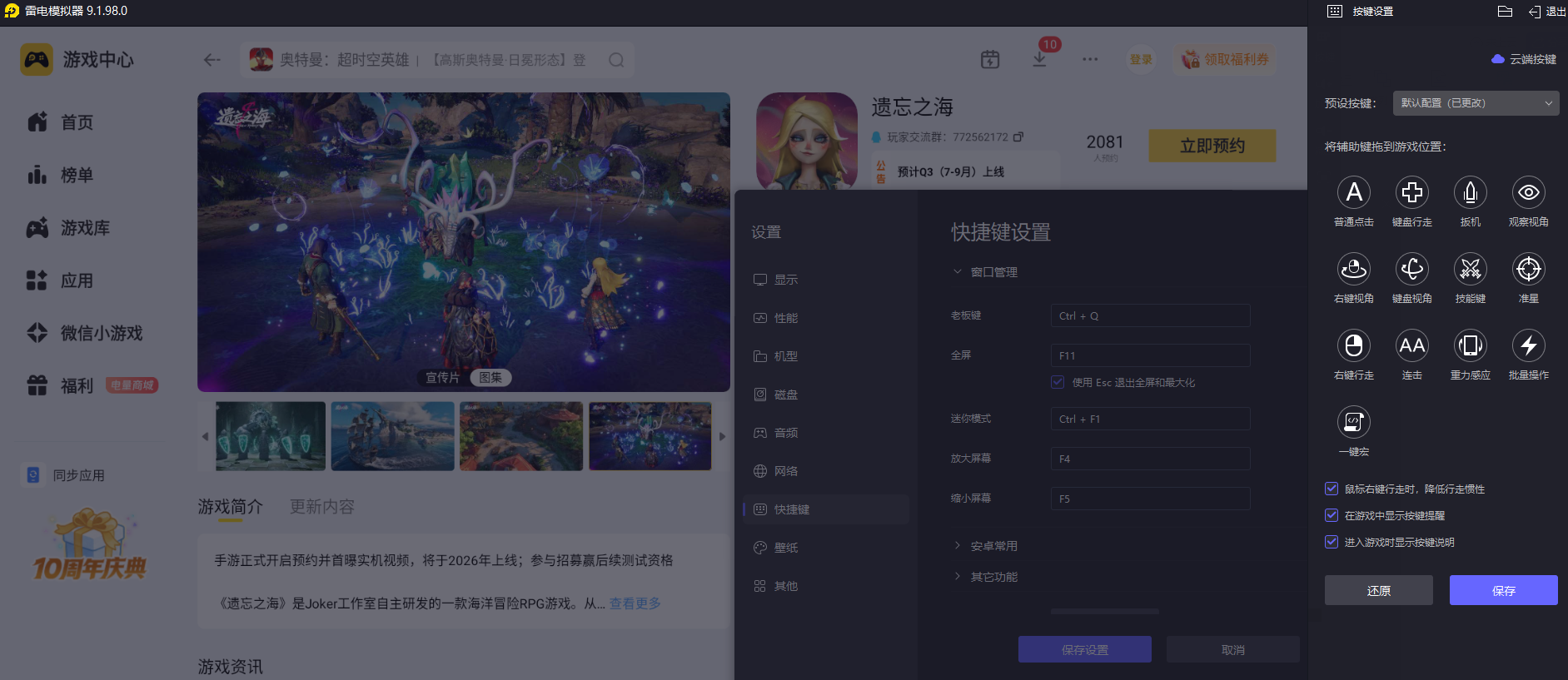Viewport: 1568px width, 680px height.
Task: Toggle 进入游戏时显示按键说明 checkbox
Action: click(x=1332, y=542)
